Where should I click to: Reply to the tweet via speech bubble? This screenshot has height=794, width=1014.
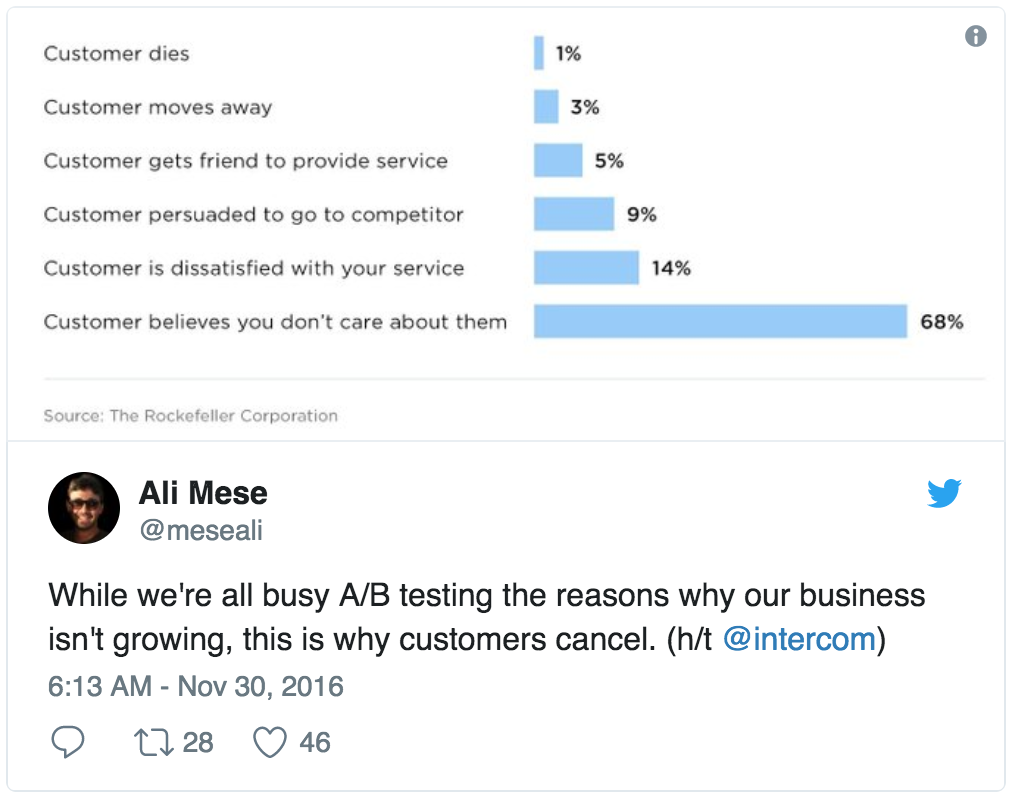[x=67, y=742]
